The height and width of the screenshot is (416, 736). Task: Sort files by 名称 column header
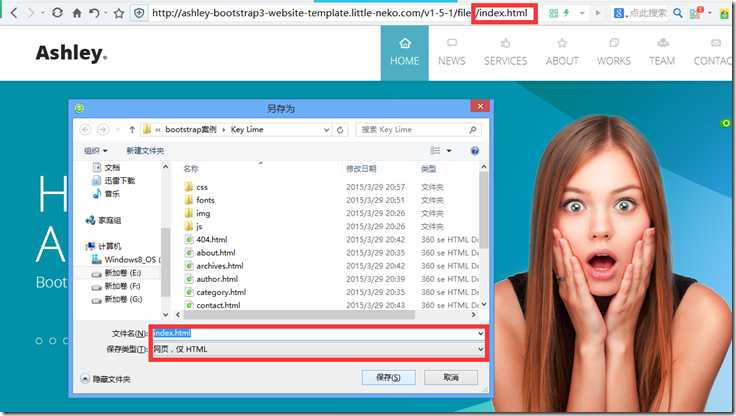point(191,169)
